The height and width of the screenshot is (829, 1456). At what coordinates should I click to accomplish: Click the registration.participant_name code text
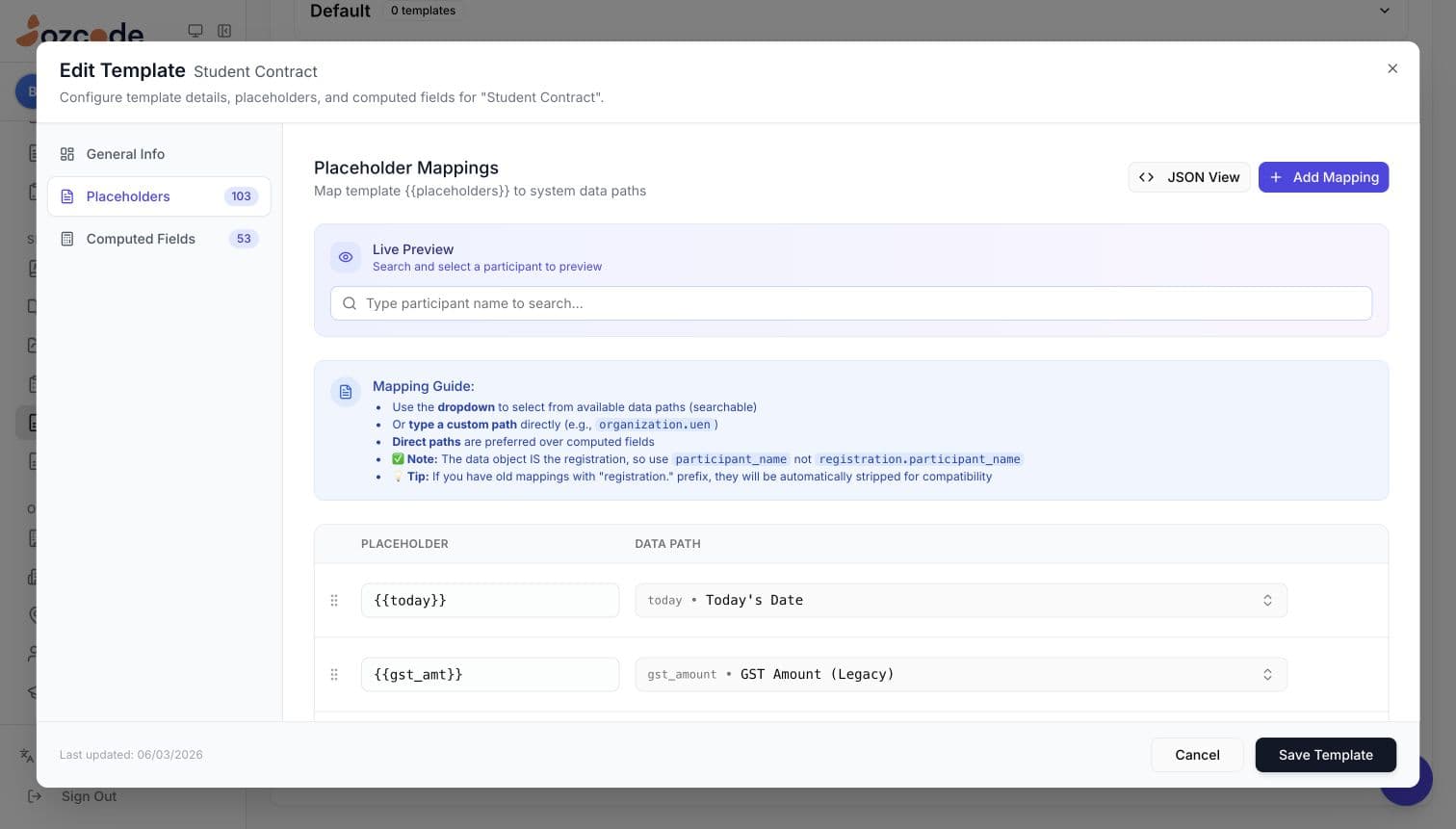click(920, 459)
